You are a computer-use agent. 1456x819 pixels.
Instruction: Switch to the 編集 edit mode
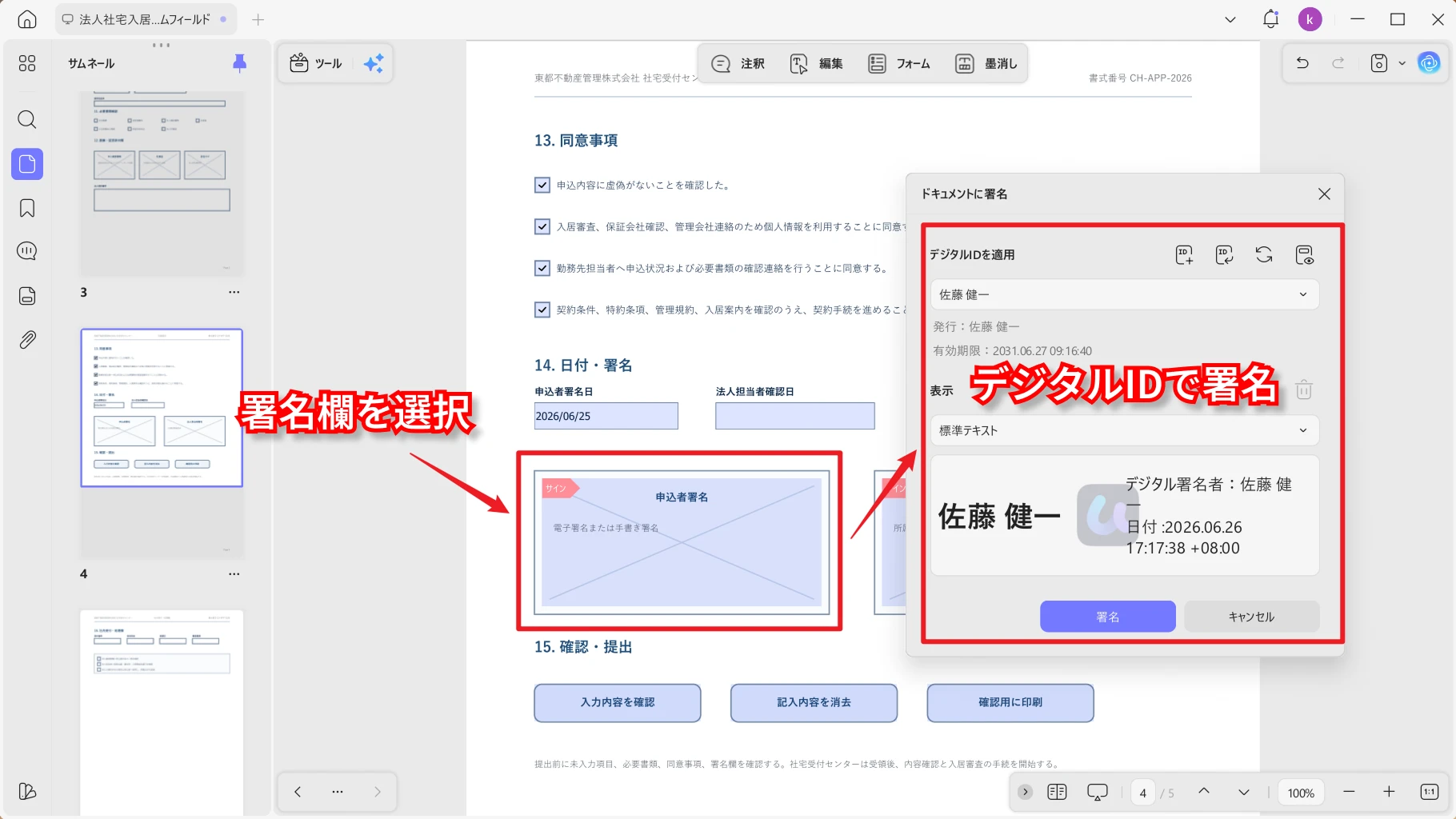coord(817,63)
